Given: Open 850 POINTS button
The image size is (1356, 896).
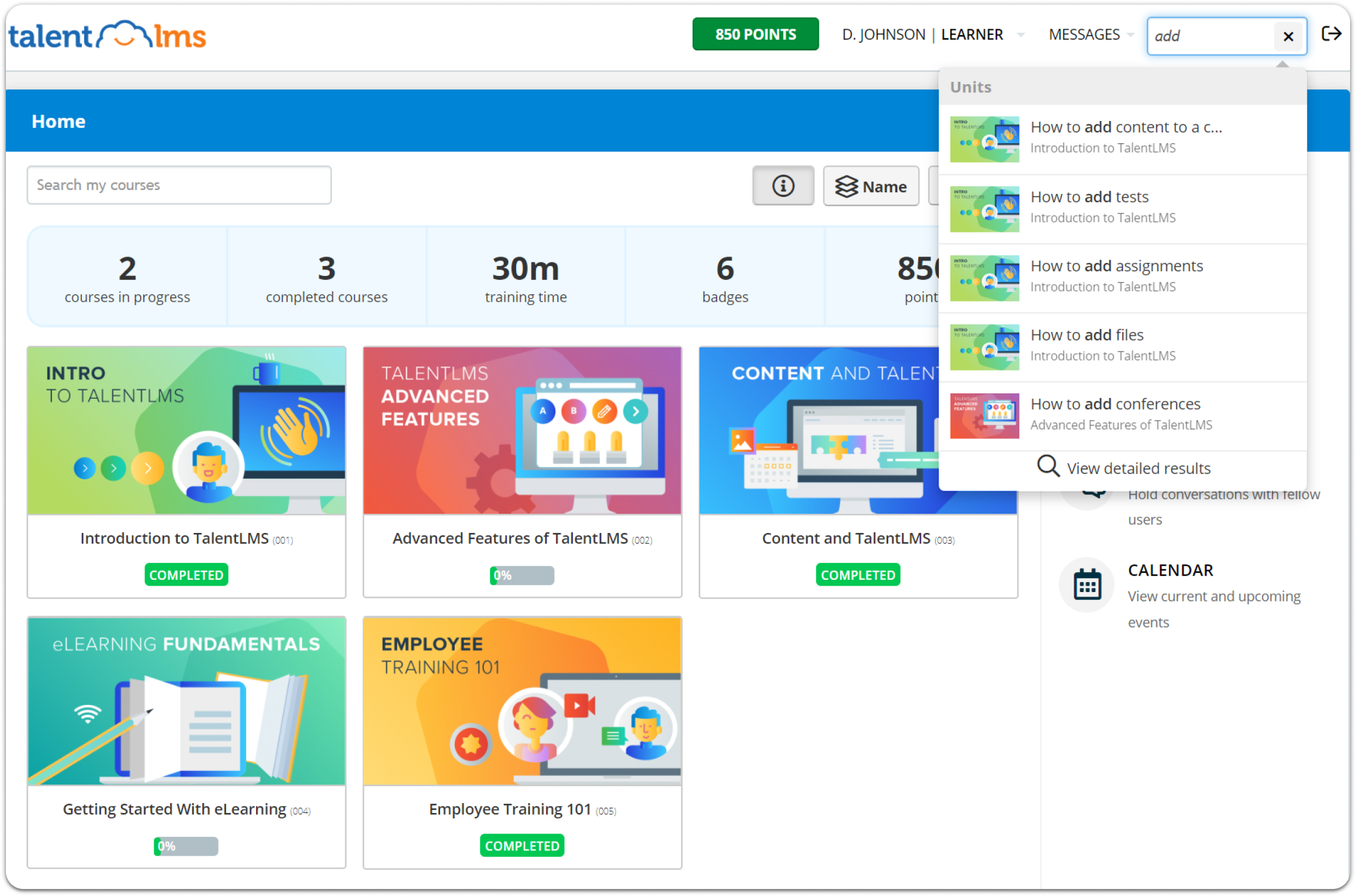Looking at the screenshot, I should click(755, 34).
